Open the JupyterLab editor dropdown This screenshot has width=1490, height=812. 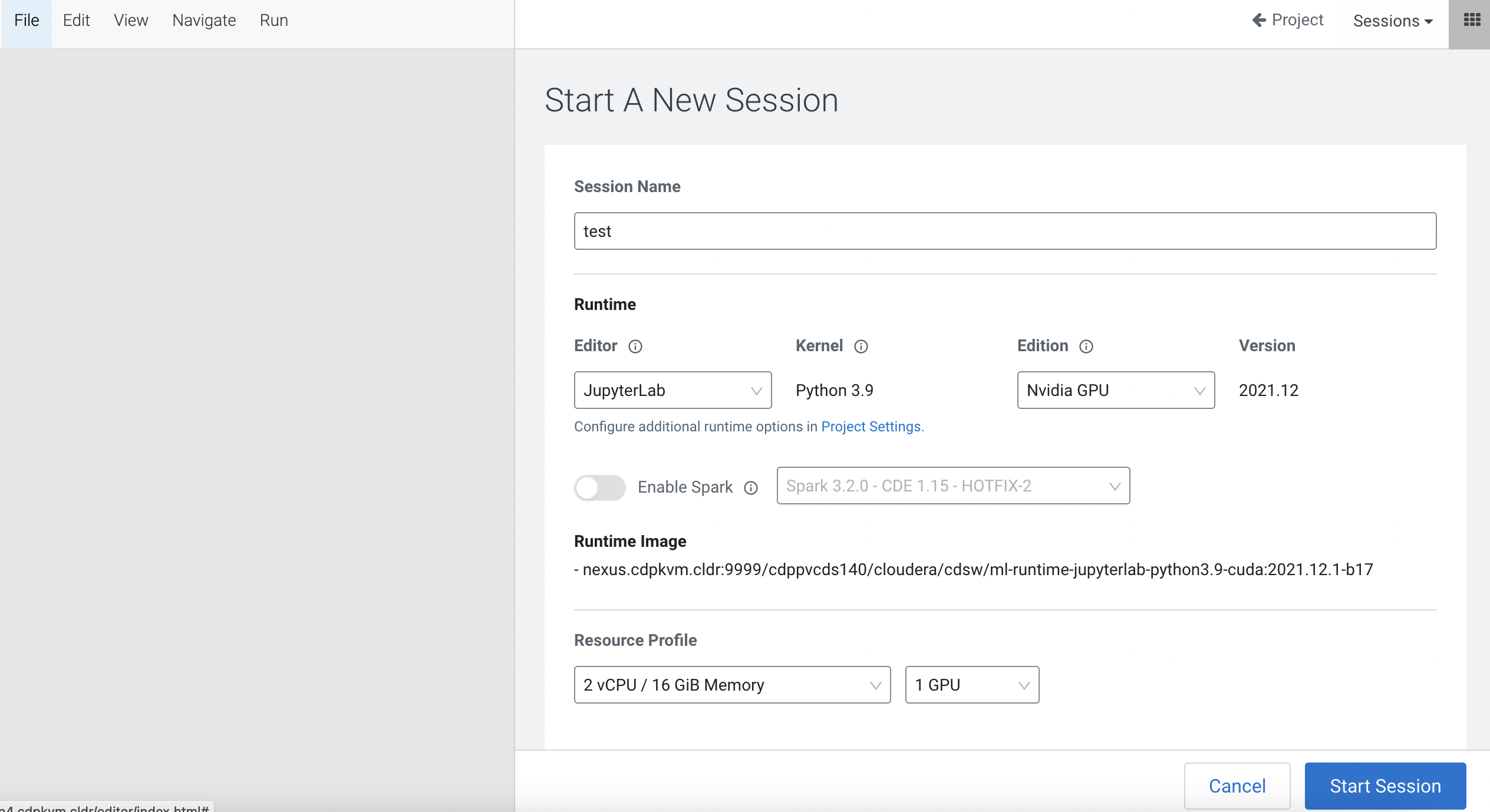click(673, 390)
